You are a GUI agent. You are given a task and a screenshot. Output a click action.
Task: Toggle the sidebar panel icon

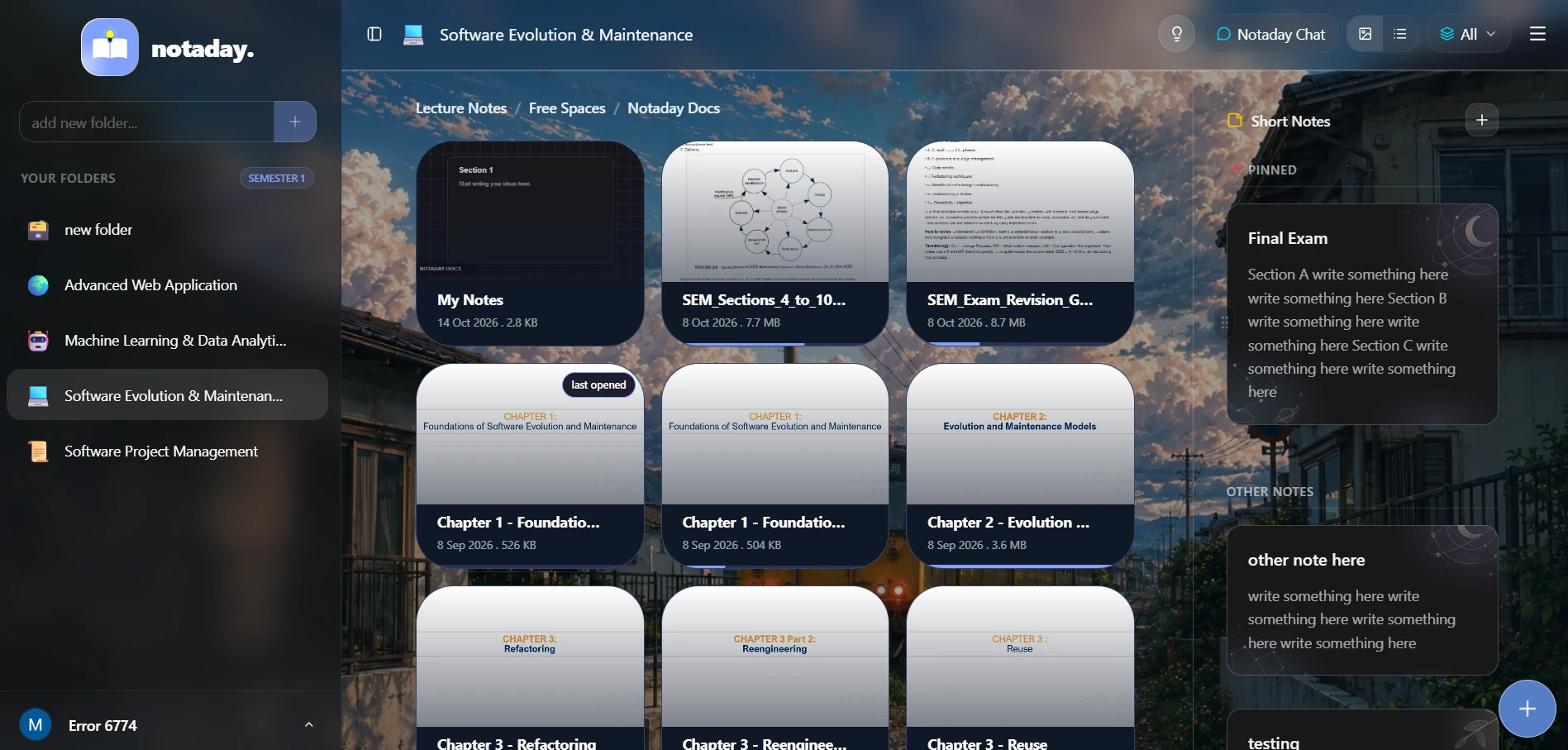click(374, 34)
